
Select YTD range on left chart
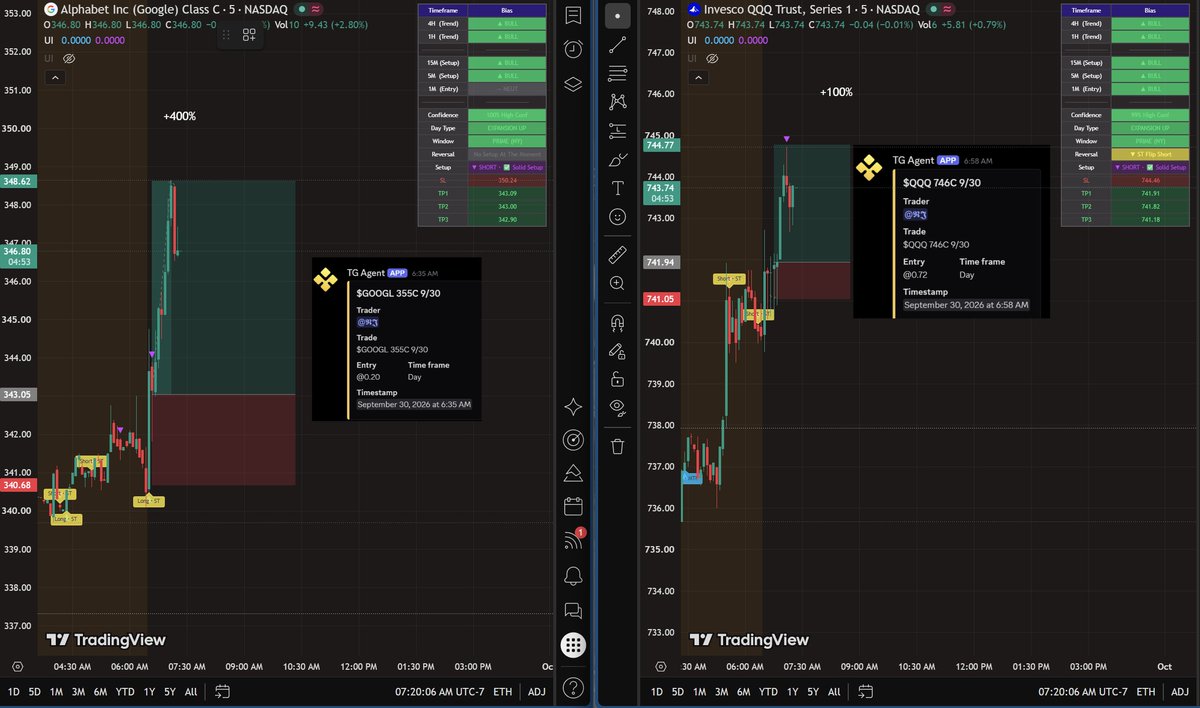[x=125, y=691]
